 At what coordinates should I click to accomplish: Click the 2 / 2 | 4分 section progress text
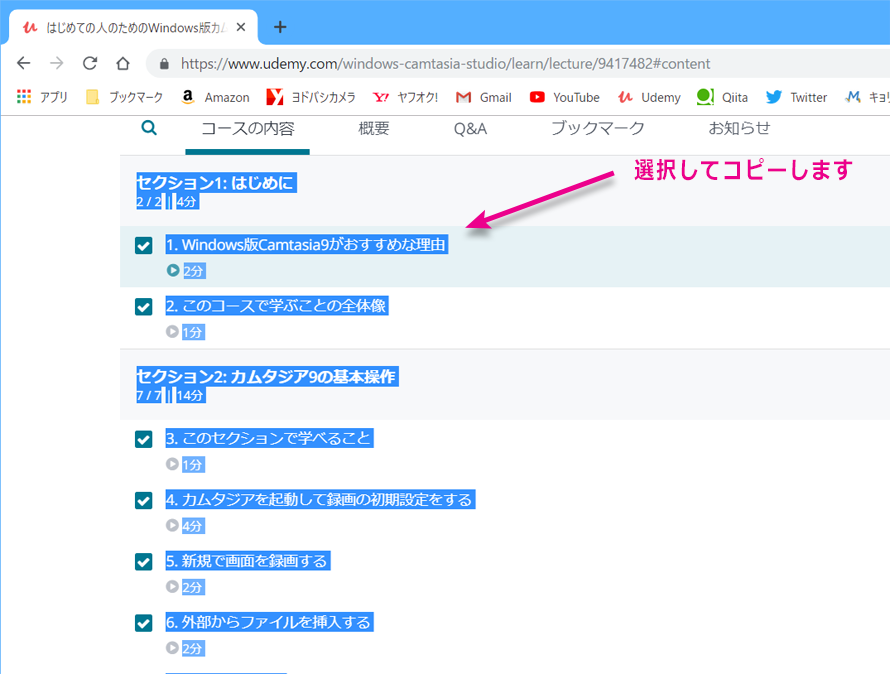click(167, 202)
